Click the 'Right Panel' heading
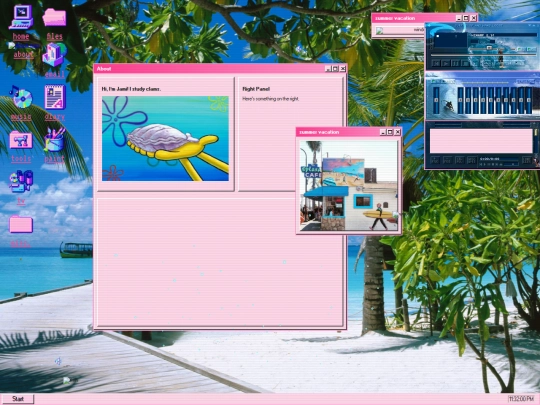 256,89
